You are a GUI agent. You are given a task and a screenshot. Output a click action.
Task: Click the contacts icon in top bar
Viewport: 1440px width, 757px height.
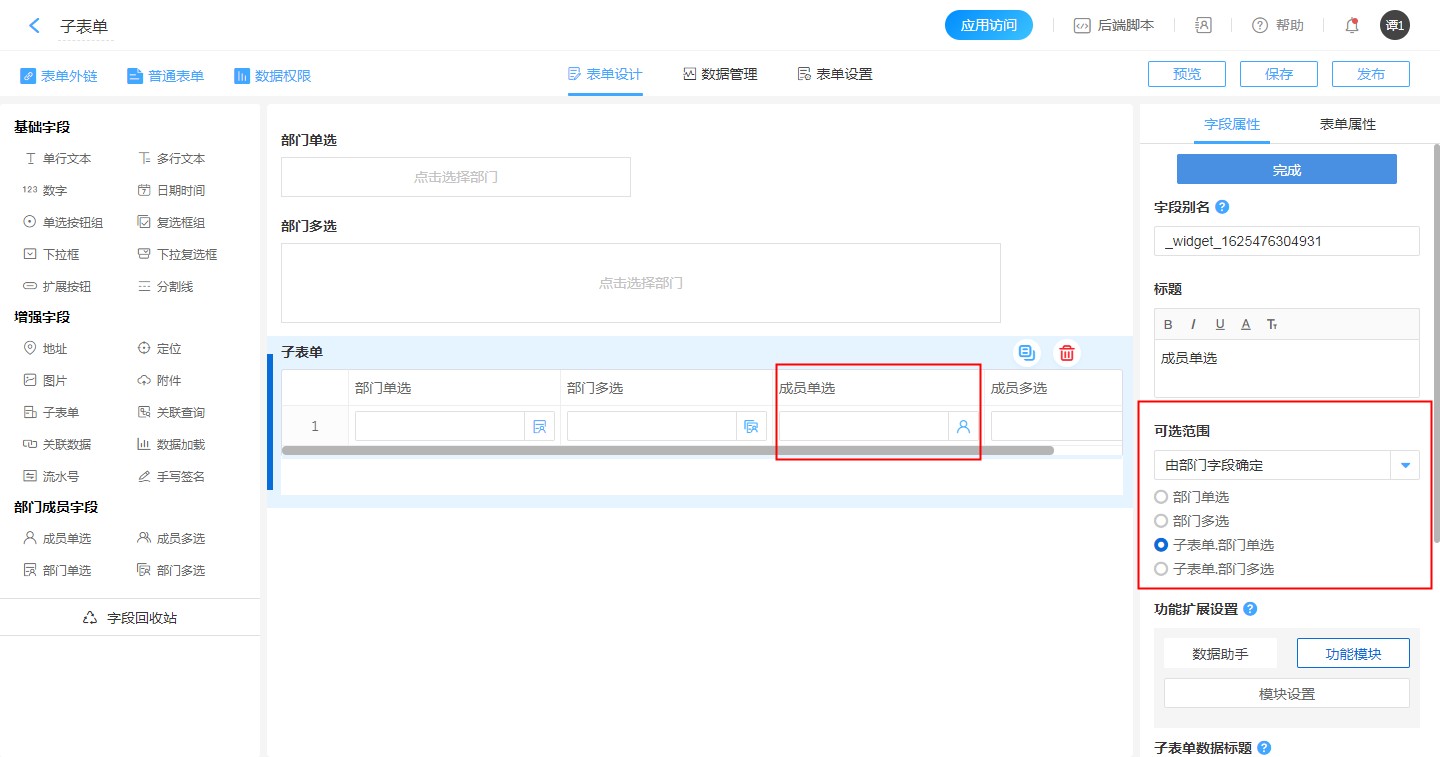coord(1203,26)
